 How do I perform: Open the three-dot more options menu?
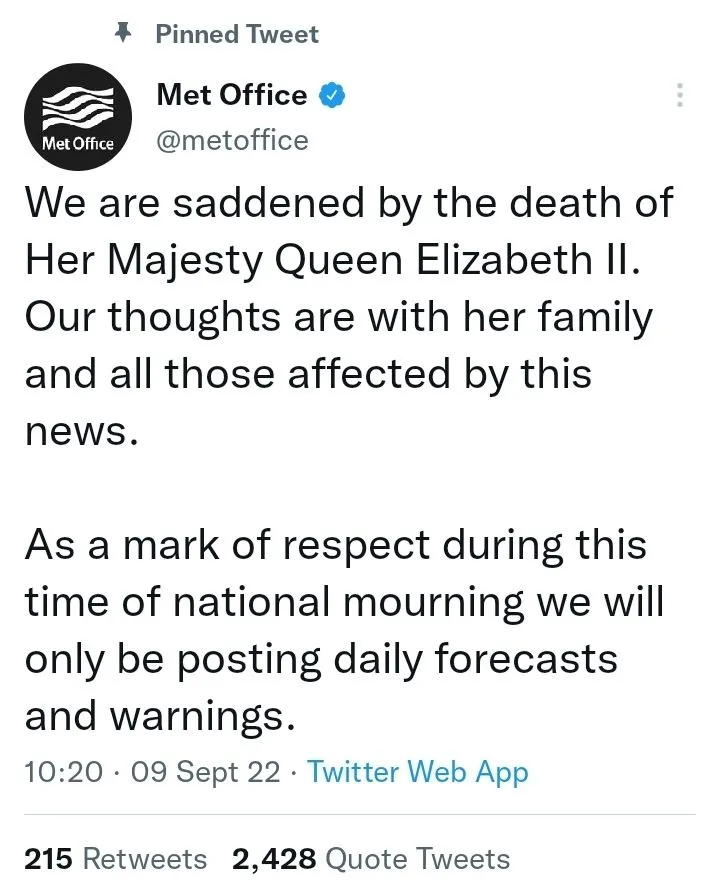coord(680,96)
